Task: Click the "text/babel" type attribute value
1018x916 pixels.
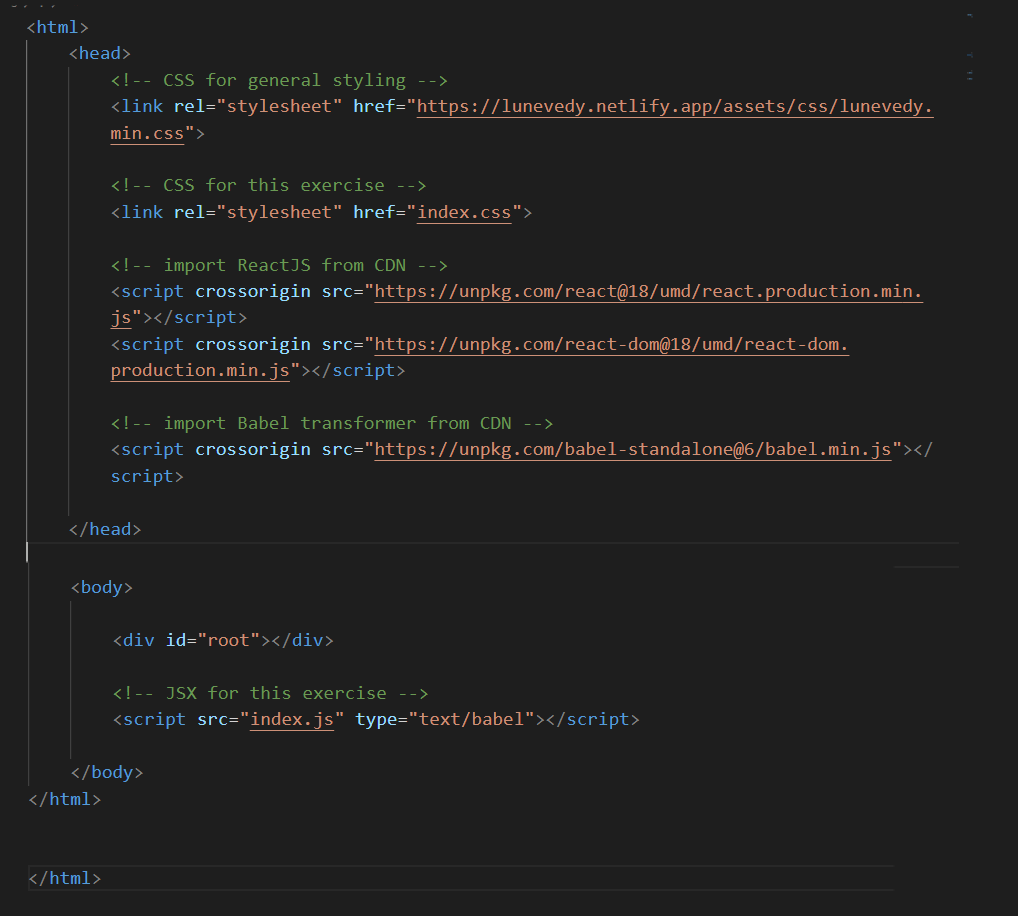Action: tap(471, 719)
